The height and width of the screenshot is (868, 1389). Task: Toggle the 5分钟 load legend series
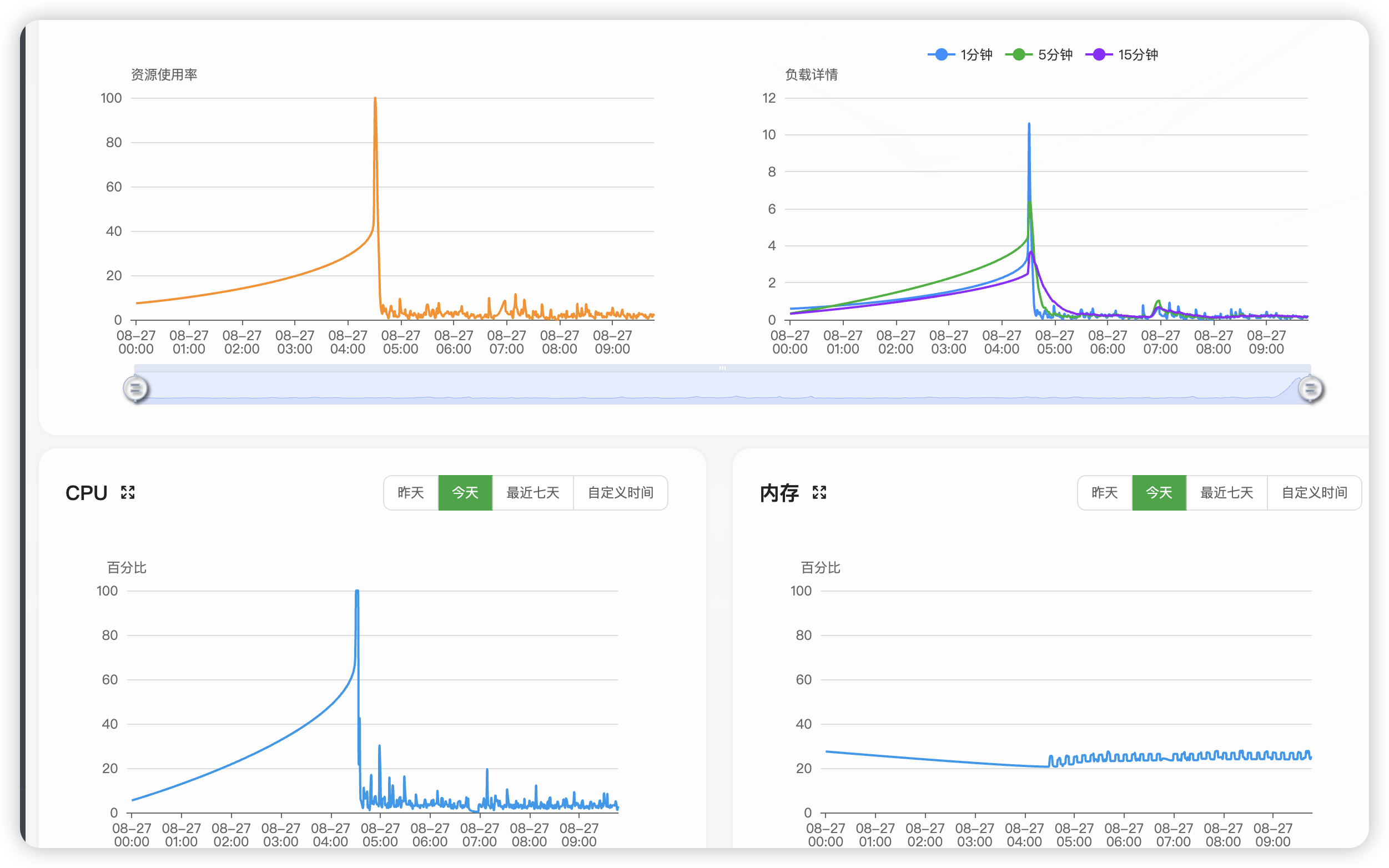point(1038,54)
